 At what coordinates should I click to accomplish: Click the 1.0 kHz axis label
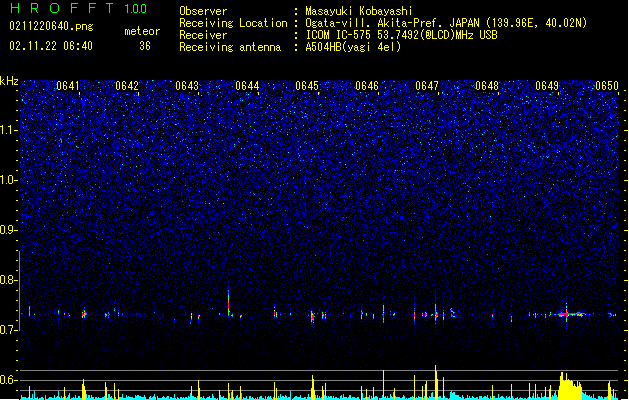coord(8,180)
